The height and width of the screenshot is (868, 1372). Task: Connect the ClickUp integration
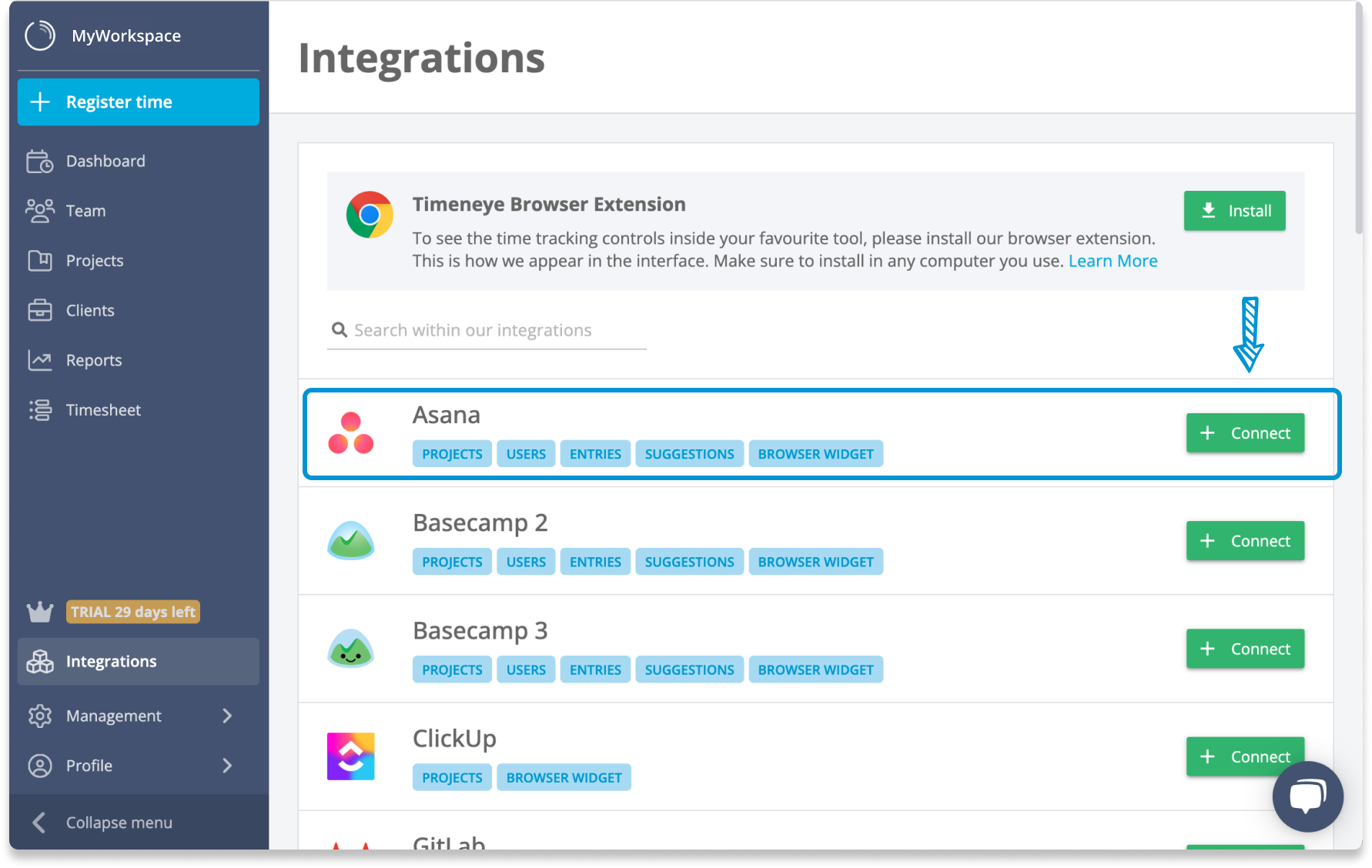point(1245,756)
